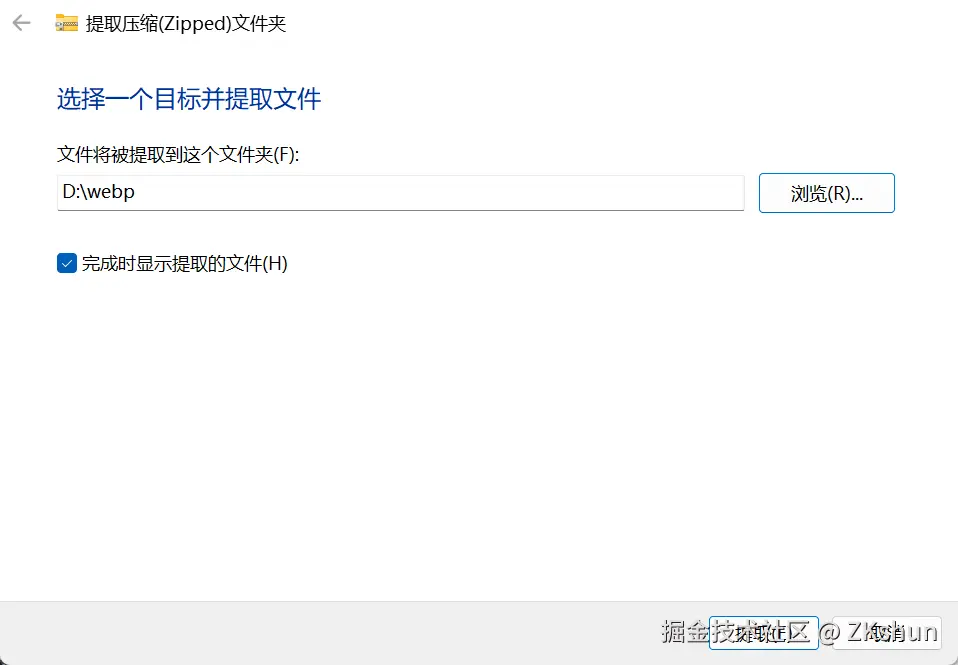Image resolution: width=958 pixels, height=665 pixels.
Task: Click the 选择一个目标并提取文件 heading
Action: [x=189, y=99]
